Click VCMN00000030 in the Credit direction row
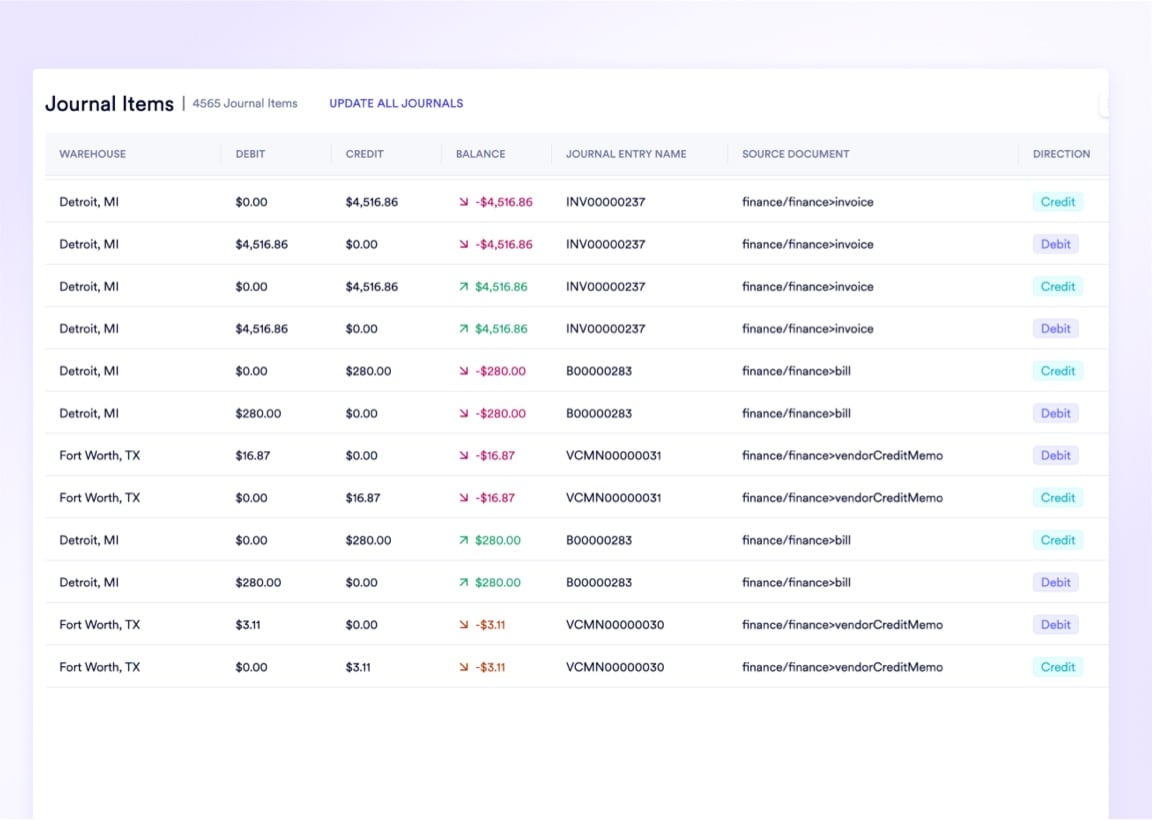1152x820 pixels. click(x=615, y=667)
